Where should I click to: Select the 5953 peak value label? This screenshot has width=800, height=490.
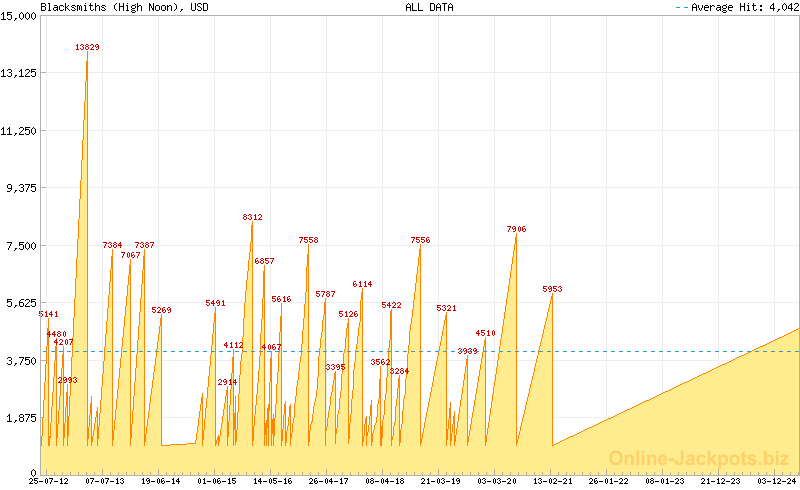coord(552,289)
